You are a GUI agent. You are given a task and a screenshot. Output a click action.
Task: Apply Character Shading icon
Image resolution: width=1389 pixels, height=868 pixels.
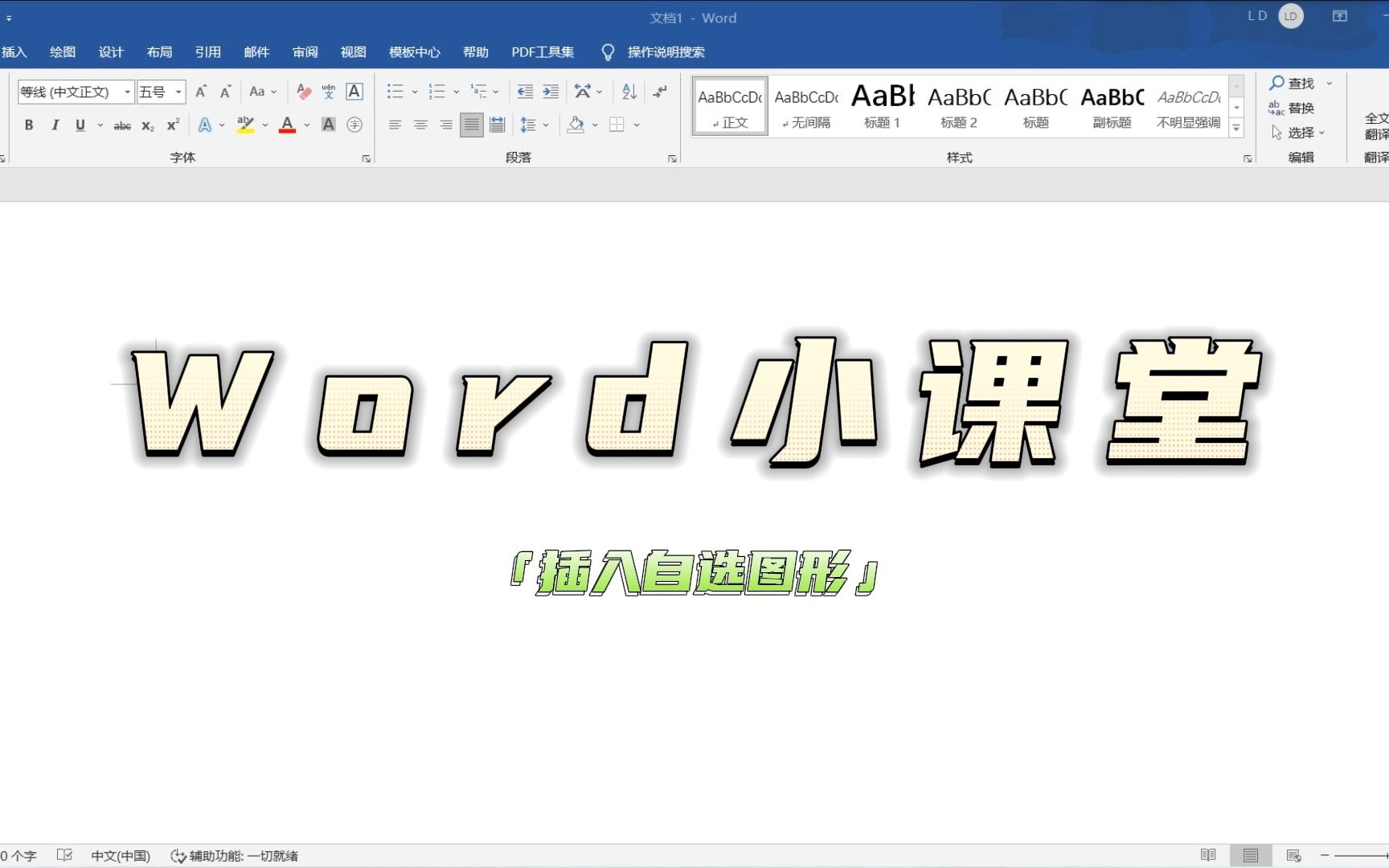coord(329,125)
